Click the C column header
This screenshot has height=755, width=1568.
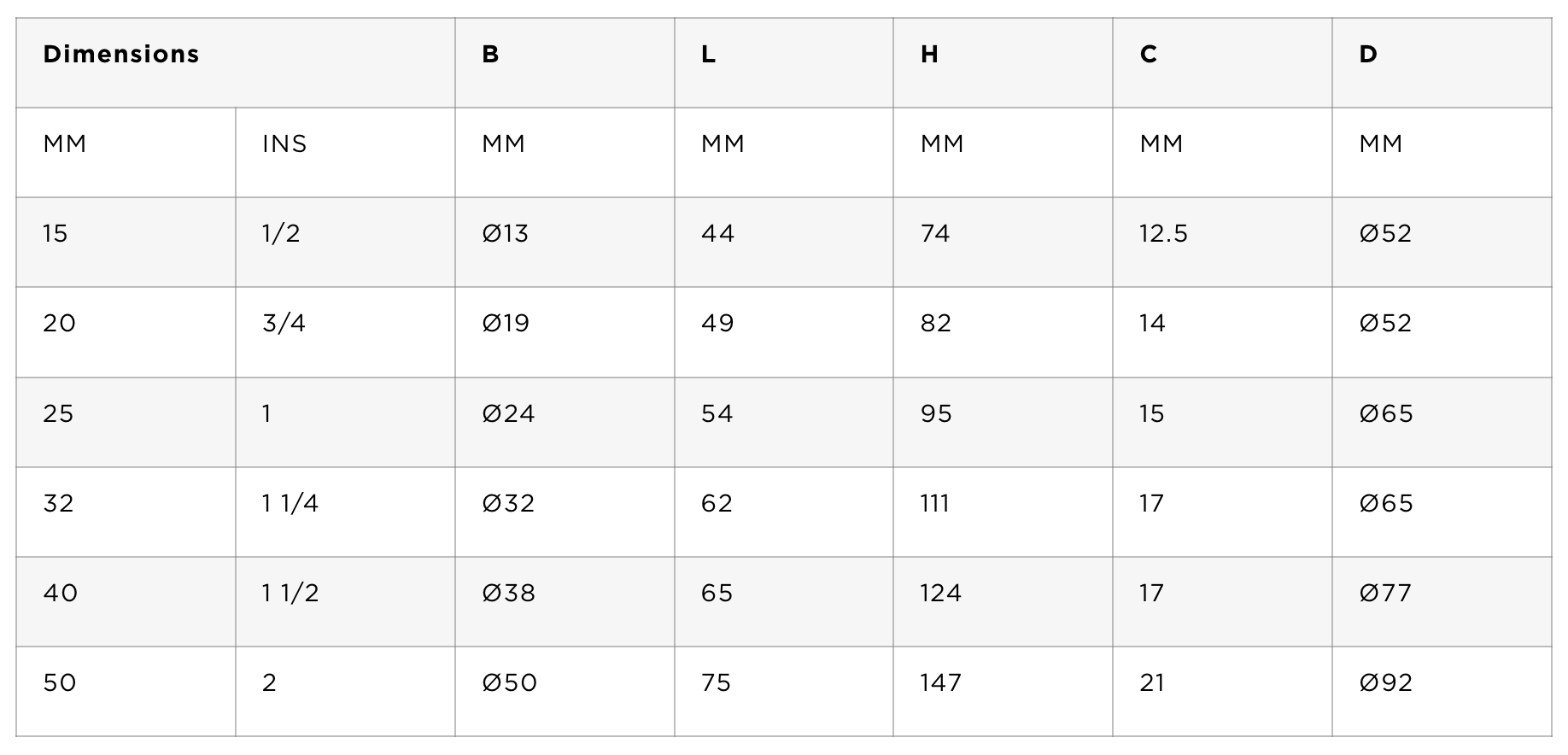coord(1223,63)
